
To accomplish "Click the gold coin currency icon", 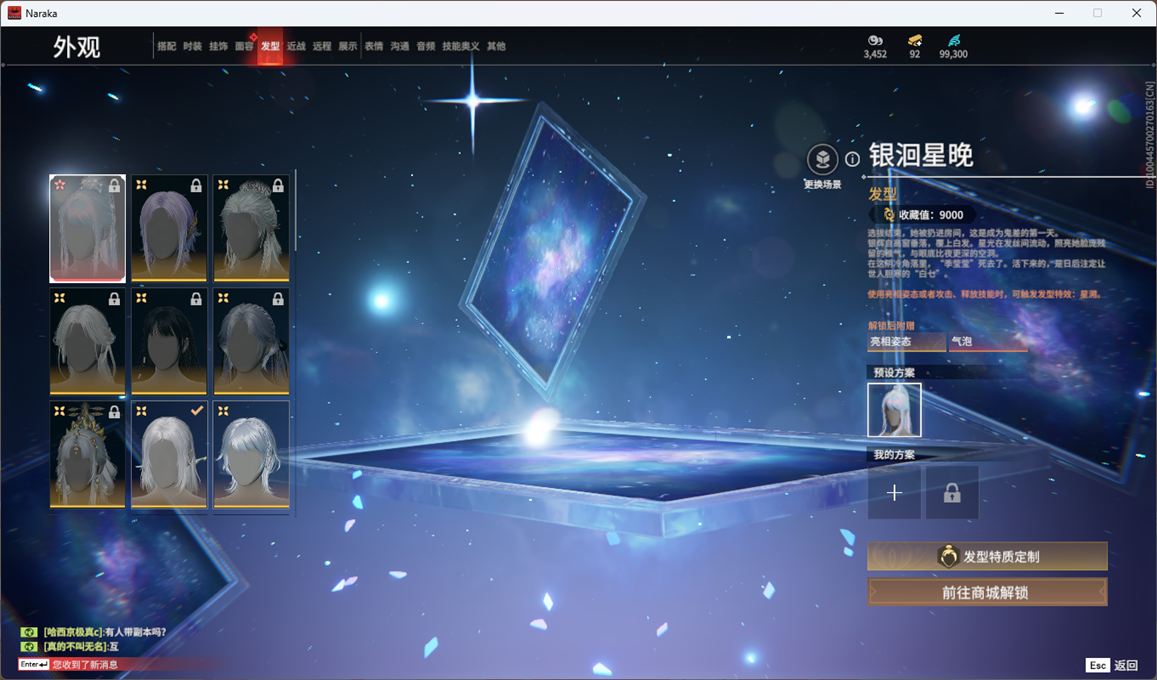I will tap(875, 40).
